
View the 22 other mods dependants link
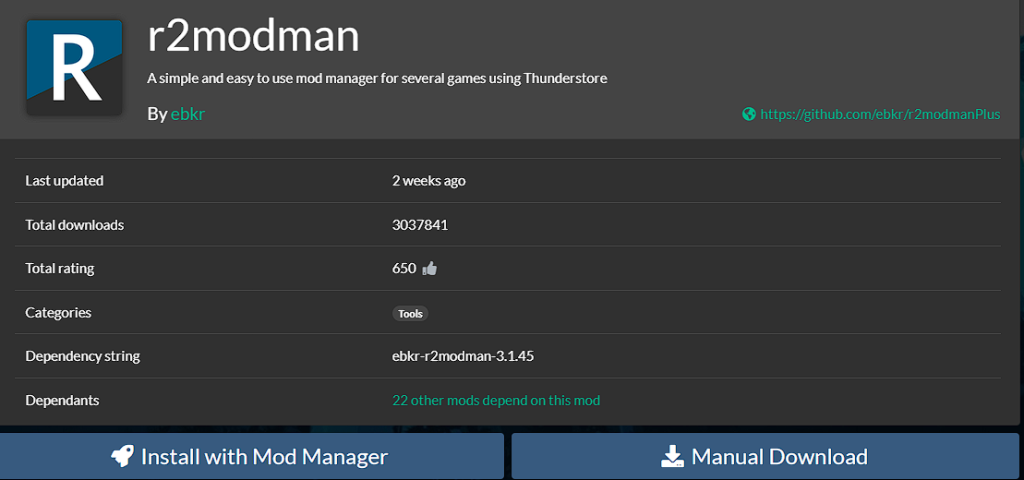click(x=496, y=400)
